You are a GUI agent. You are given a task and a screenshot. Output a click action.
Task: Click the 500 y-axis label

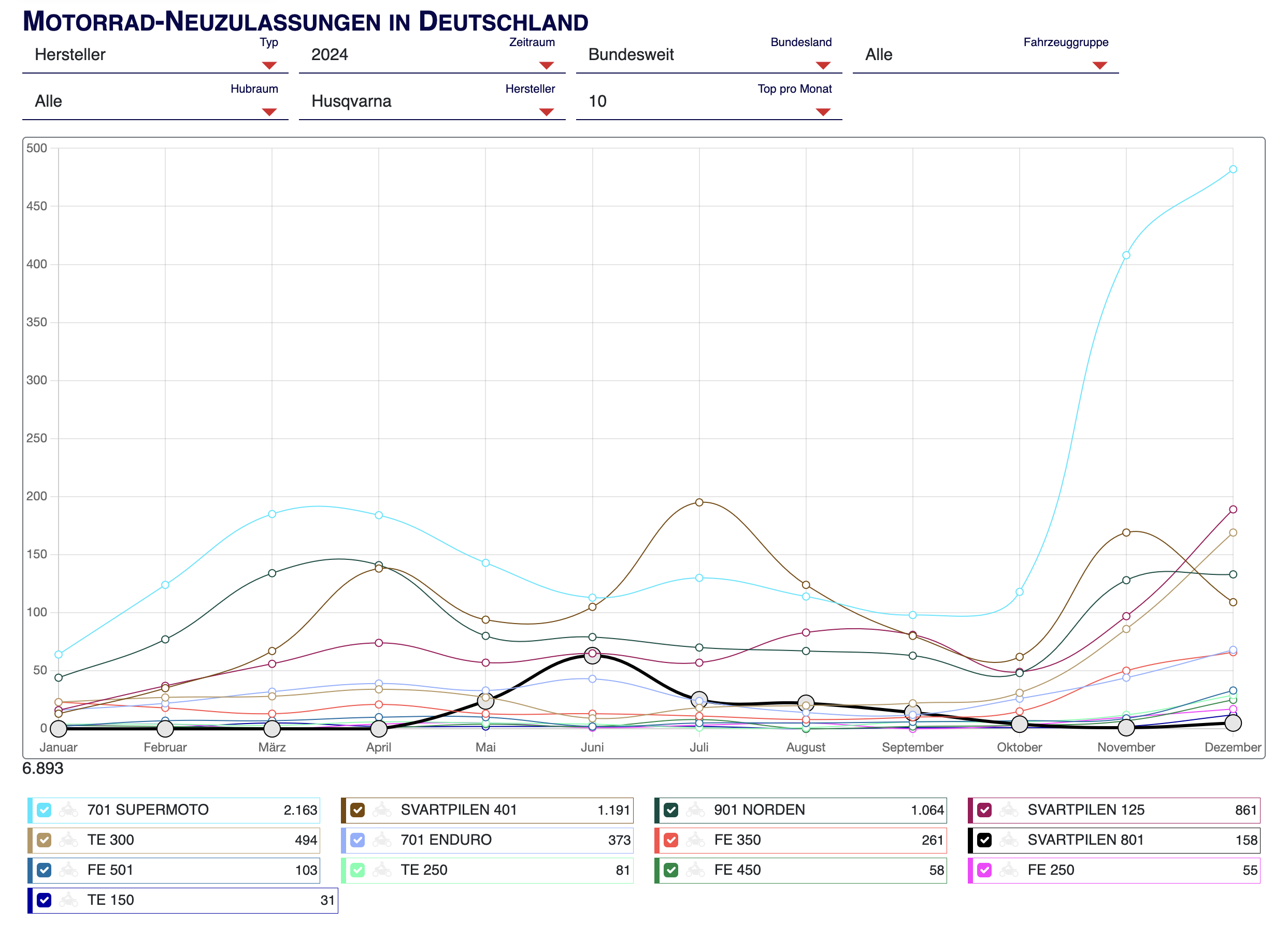(x=37, y=148)
